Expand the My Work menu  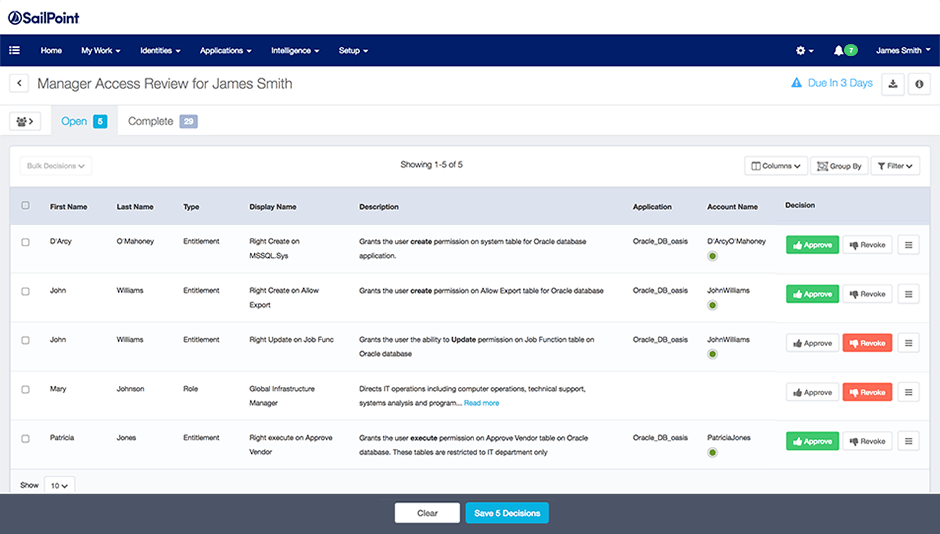pos(101,50)
